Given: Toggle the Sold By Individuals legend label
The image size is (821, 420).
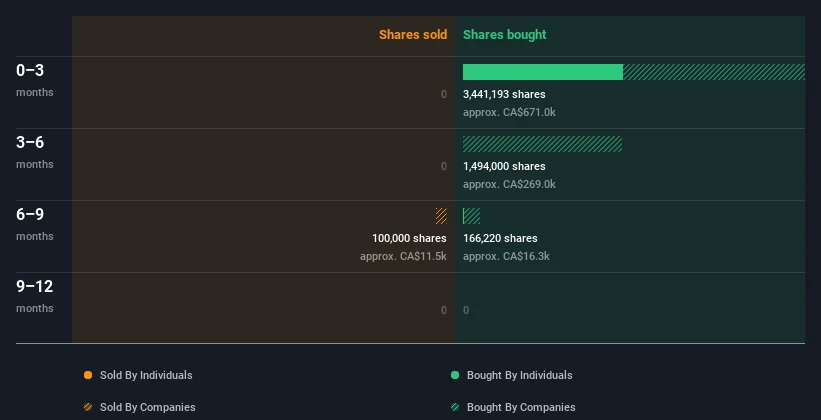Looking at the screenshot, I should tap(146, 376).
